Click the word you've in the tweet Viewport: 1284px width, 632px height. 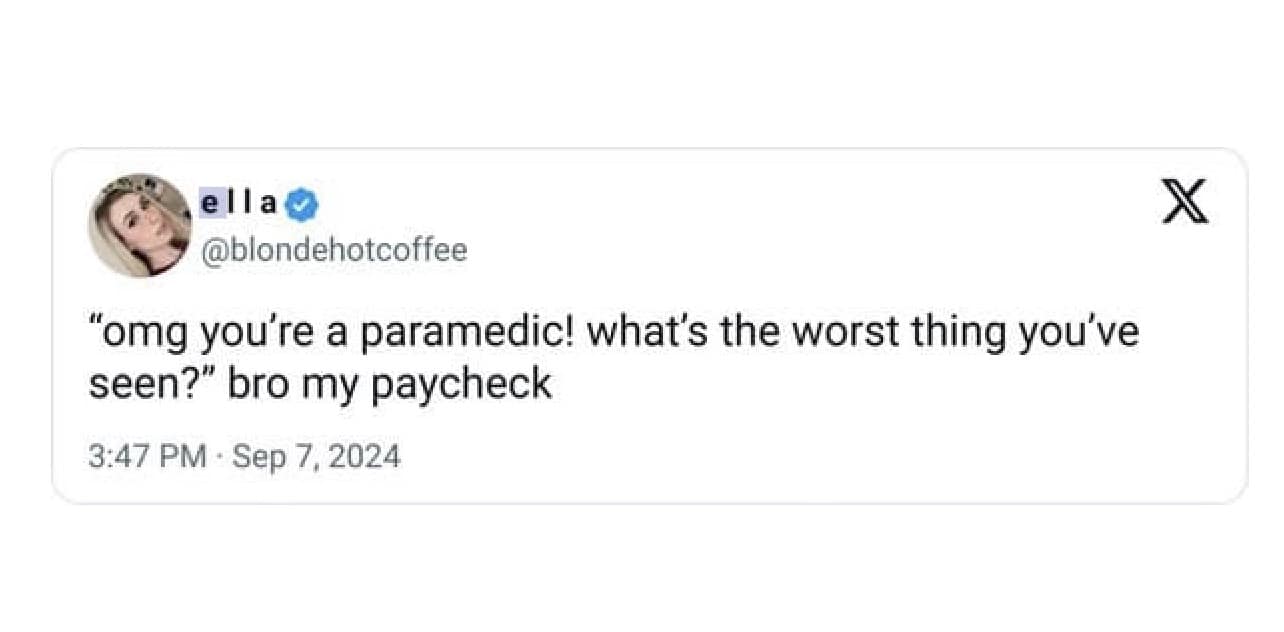coord(1078,335)
